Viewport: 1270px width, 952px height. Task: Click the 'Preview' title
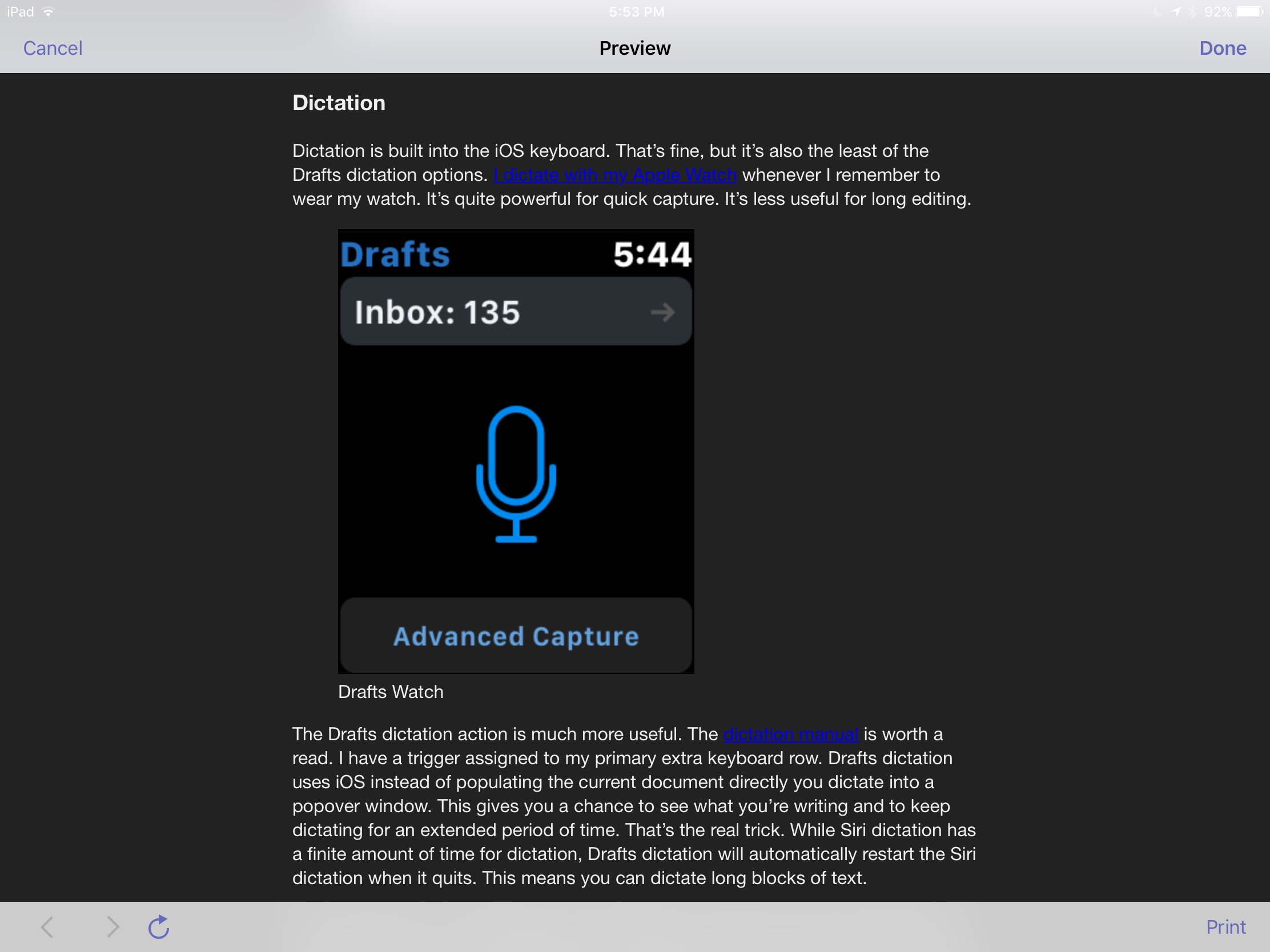(x=634, y=48)
